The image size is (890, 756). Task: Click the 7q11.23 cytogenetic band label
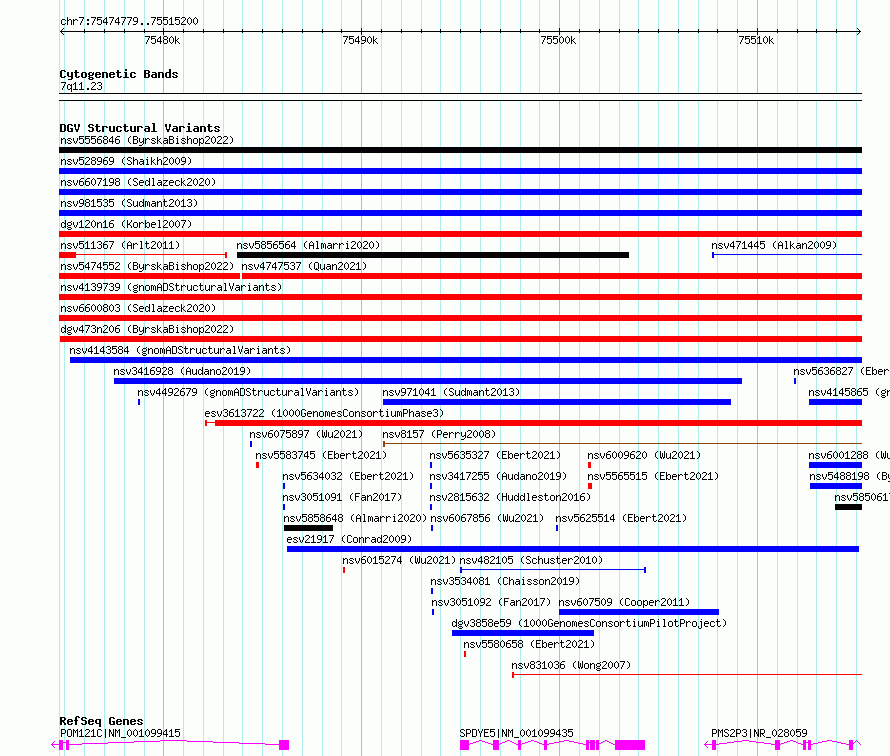(x=81, y=86)
